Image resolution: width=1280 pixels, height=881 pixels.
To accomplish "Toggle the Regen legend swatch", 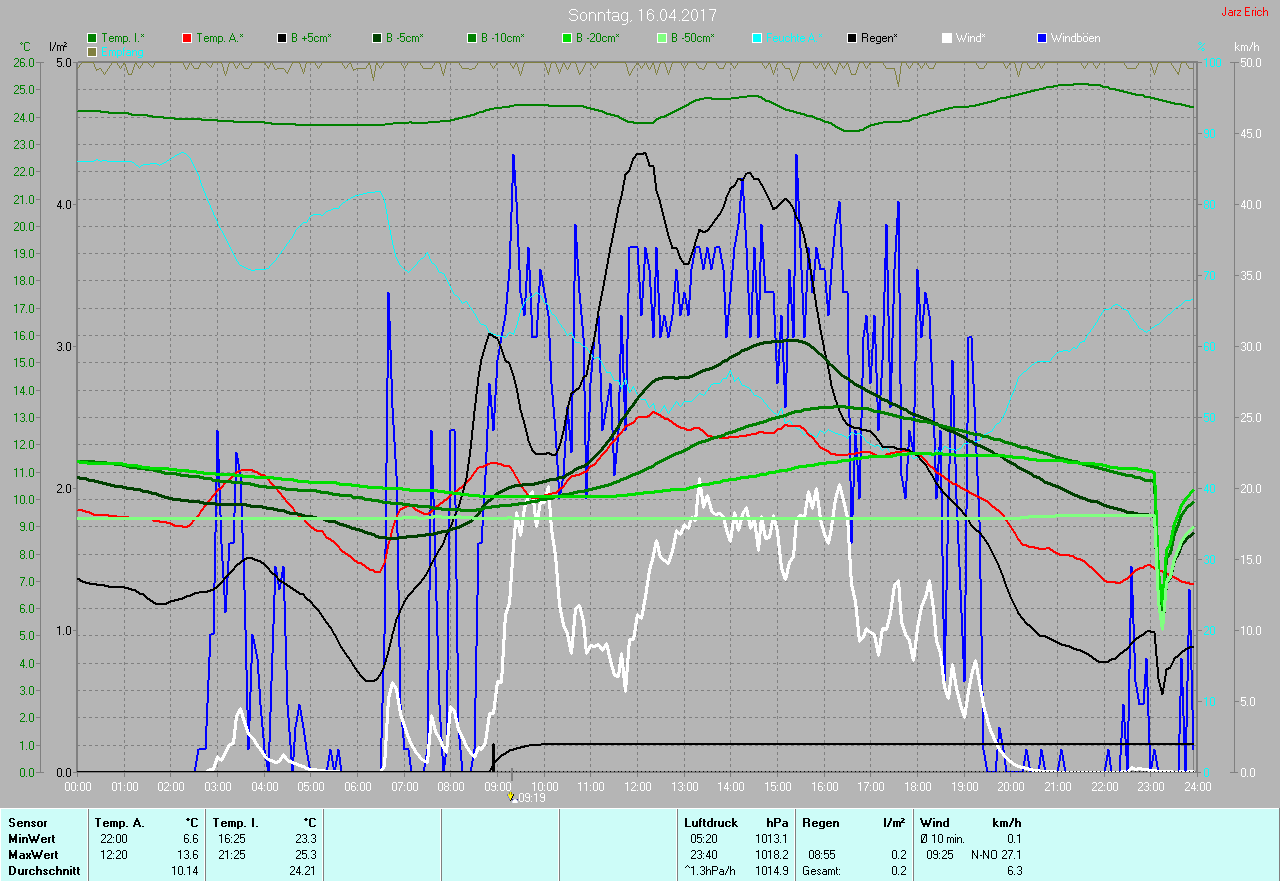I will point(852,38).
